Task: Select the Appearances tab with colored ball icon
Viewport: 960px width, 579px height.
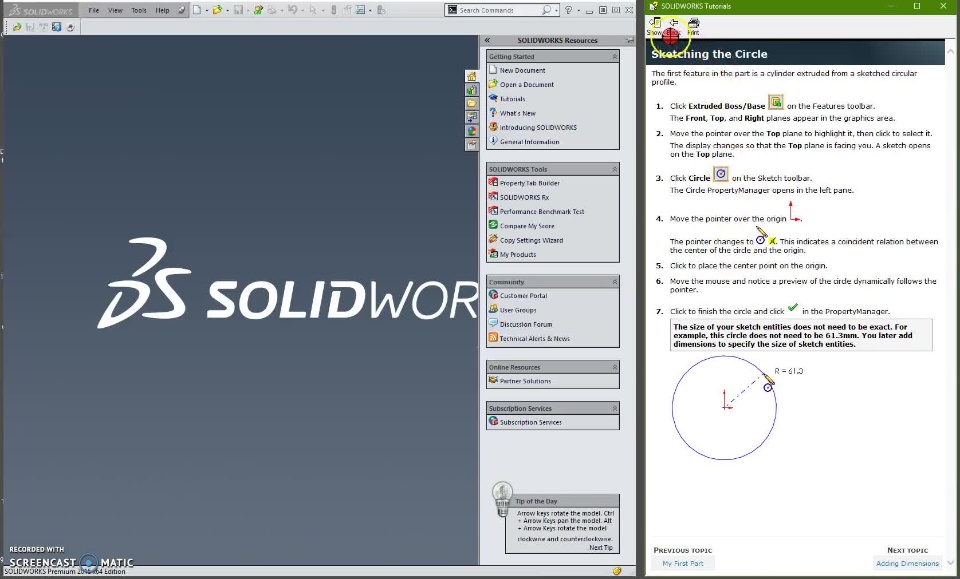Action: coord(471,130)
